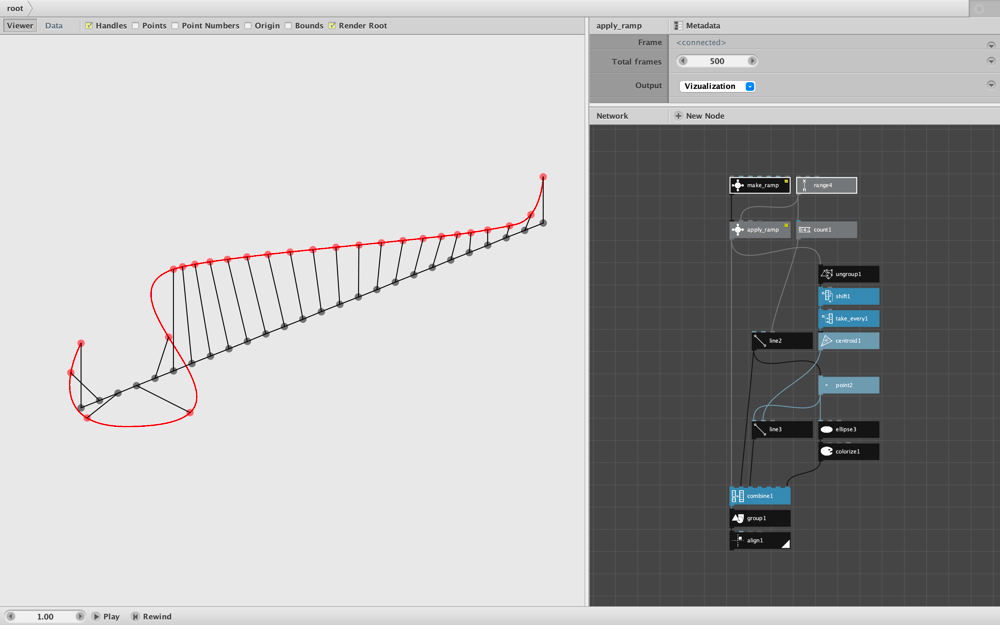Click the Frame <connected> field
The height and width of the screenshot is (625, 1000).
[x=701, y=43]
